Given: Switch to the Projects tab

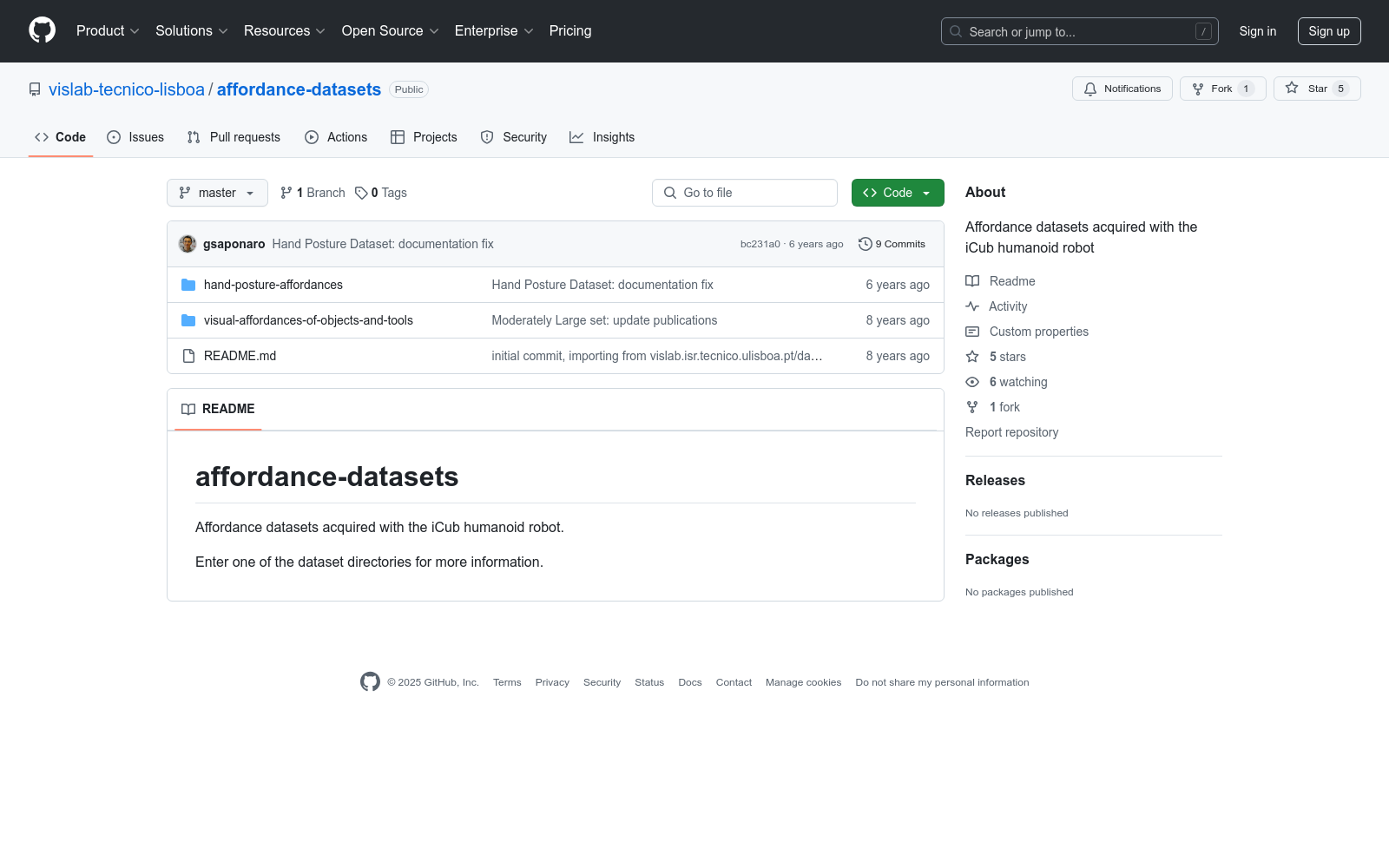Looking at the screenshot, I should click(x=424, y=137).
